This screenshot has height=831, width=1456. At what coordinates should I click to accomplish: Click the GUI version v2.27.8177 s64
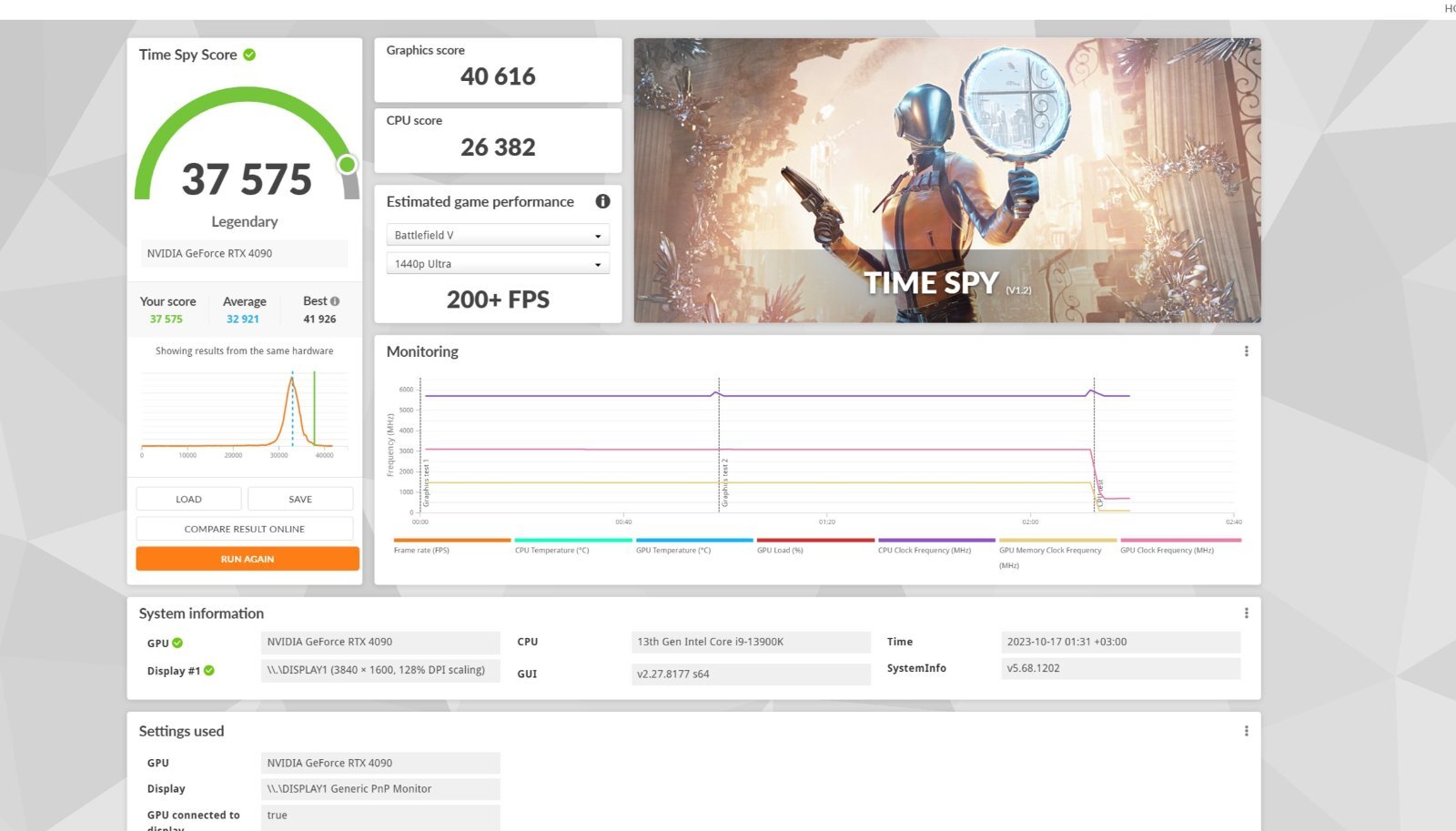(x=751, y=674)
